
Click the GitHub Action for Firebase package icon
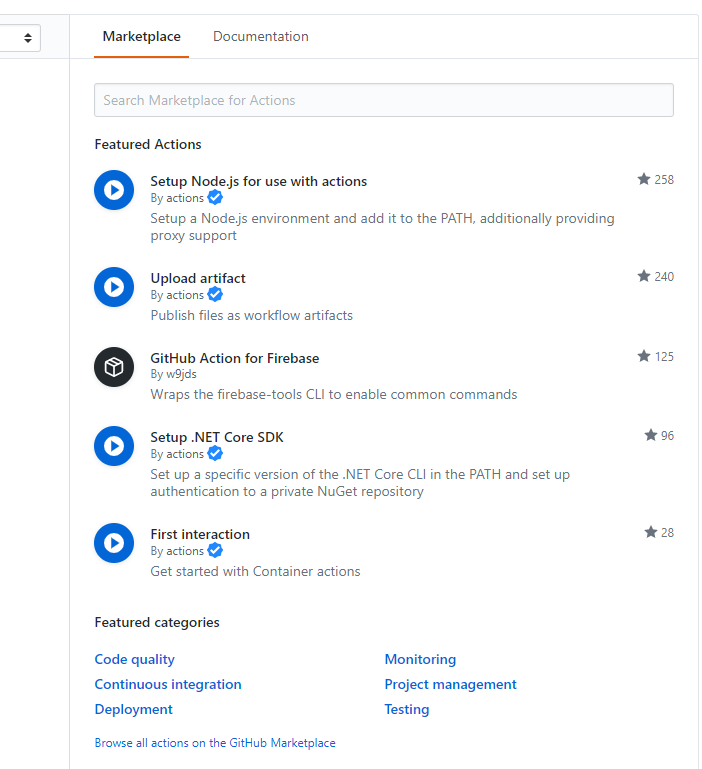click(114, 367)
